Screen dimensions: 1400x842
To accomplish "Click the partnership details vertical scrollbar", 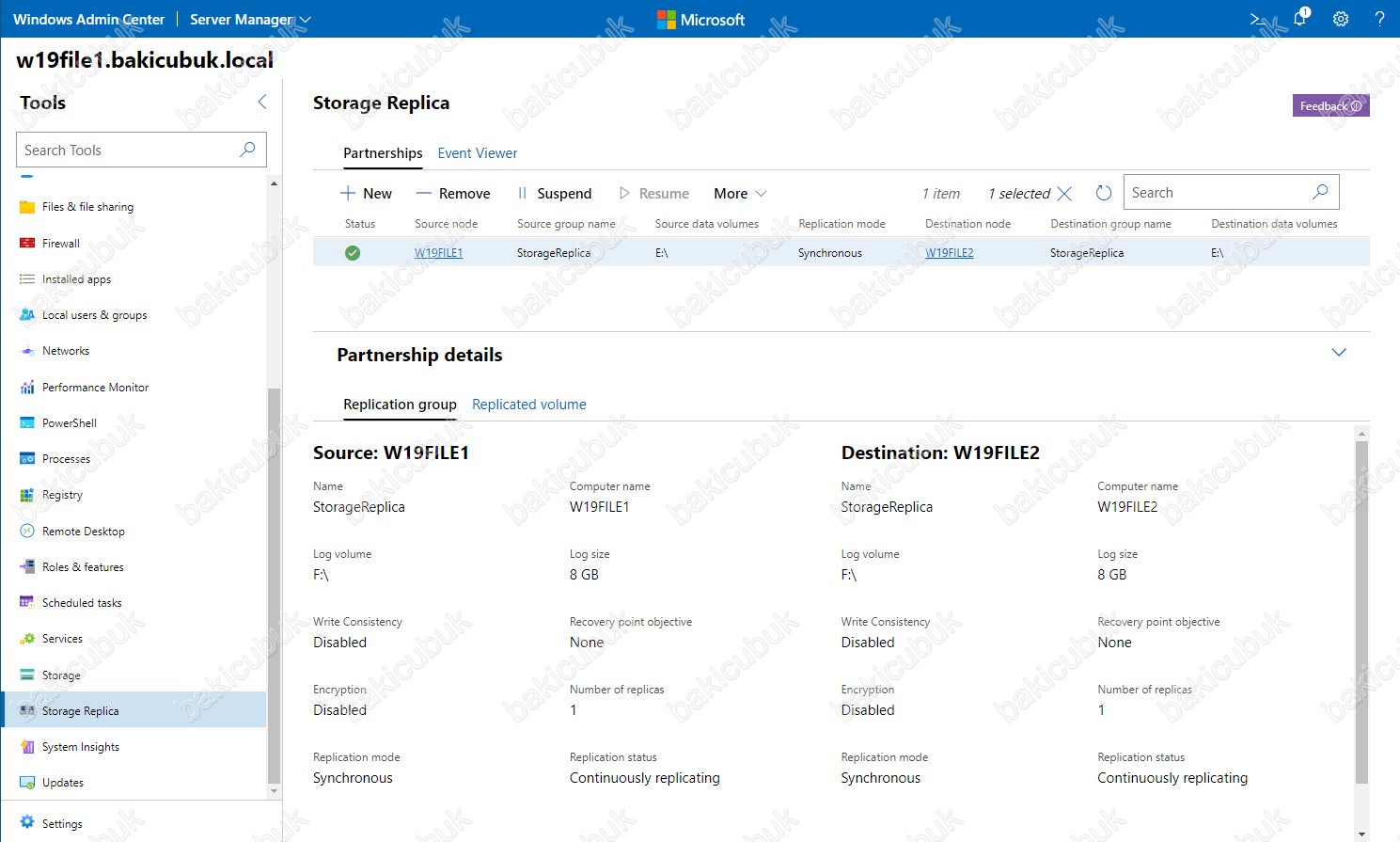I will point(1361,612).
